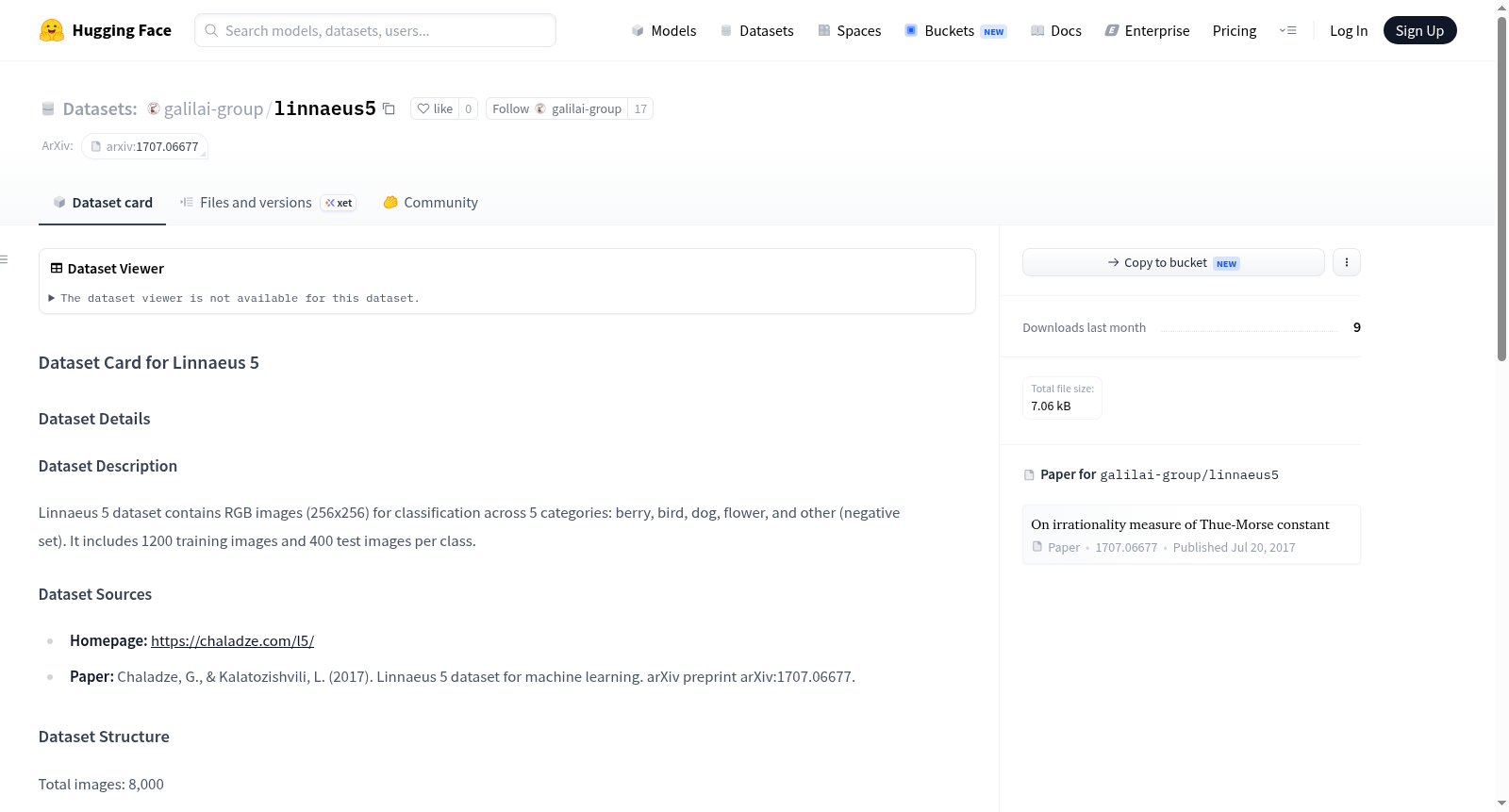
Task: Click the paper icon next to Paper for
Action: [x=1029, y=474]
